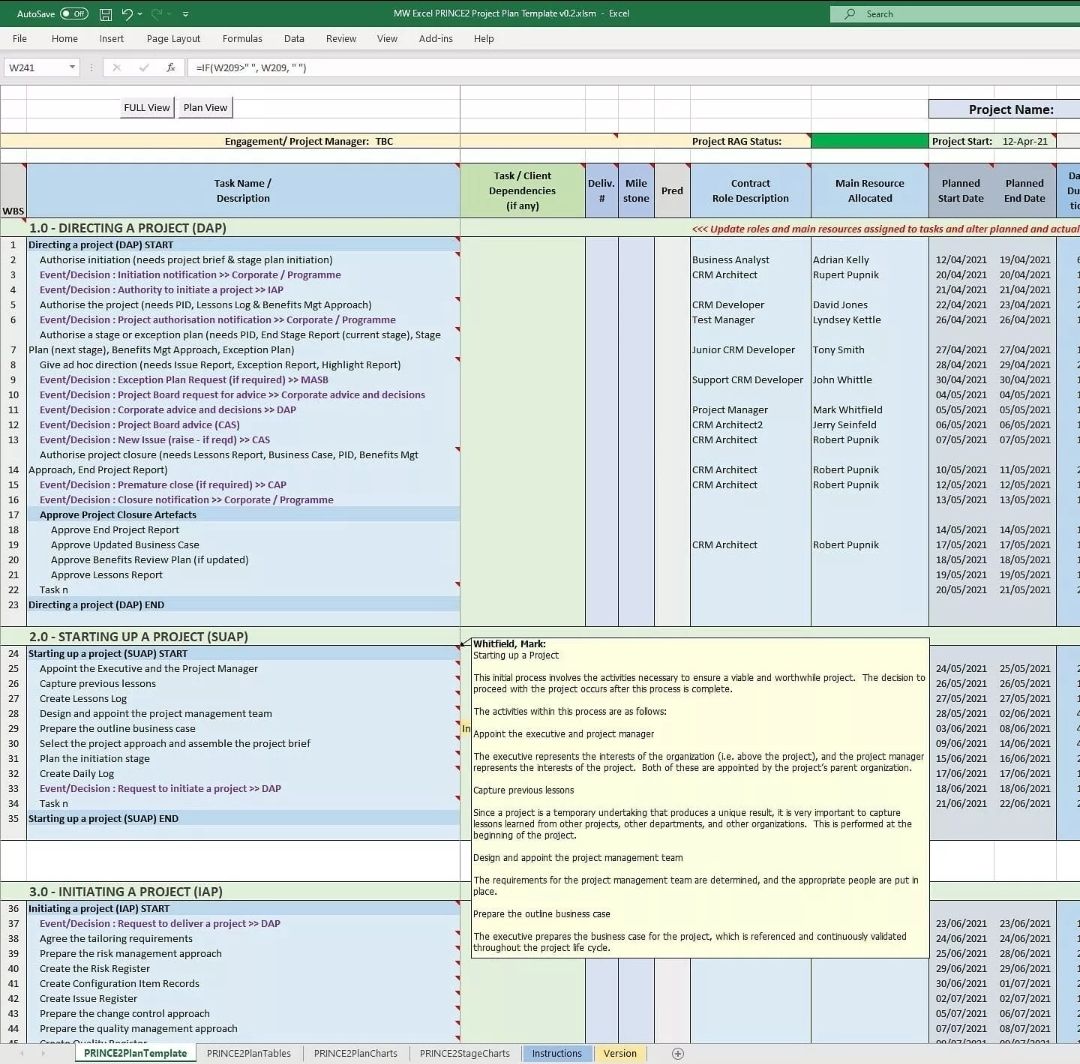Switch to the Instructions sheet tab
1080x1064 pixels.
pos(556,1053)
